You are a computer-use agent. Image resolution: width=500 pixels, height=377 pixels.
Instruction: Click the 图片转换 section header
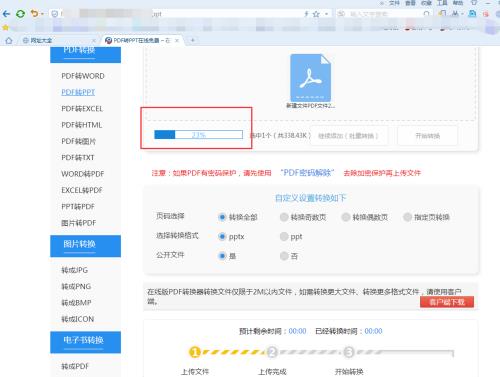(x=85, y=246)
